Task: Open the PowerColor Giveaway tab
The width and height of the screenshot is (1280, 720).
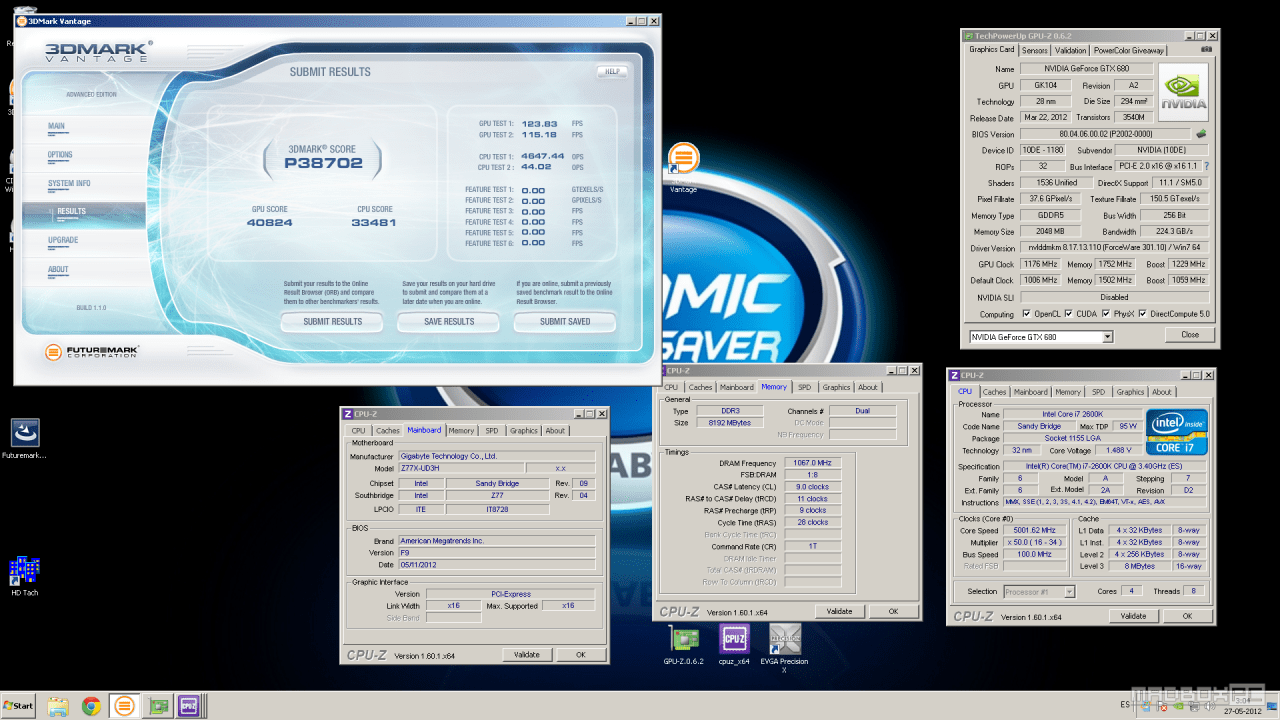Action: click(1129, 50)
